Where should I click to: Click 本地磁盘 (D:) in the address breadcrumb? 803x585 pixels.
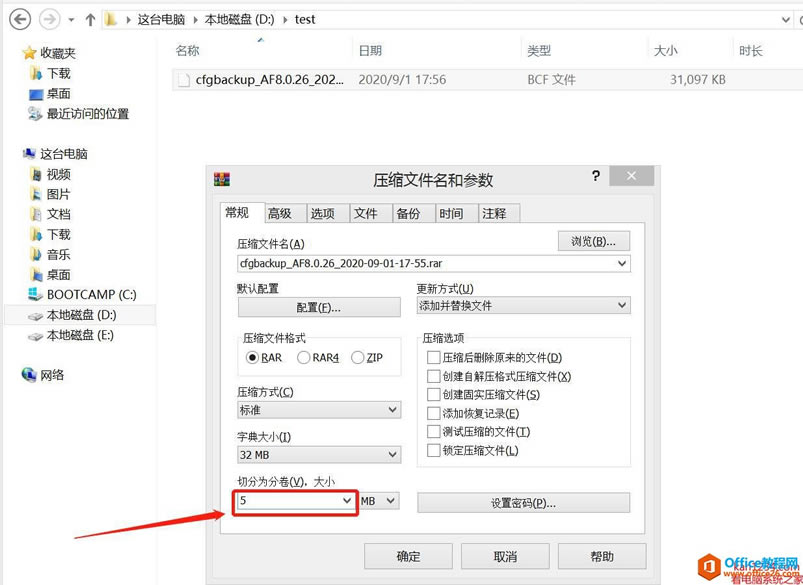pos(240,20)
